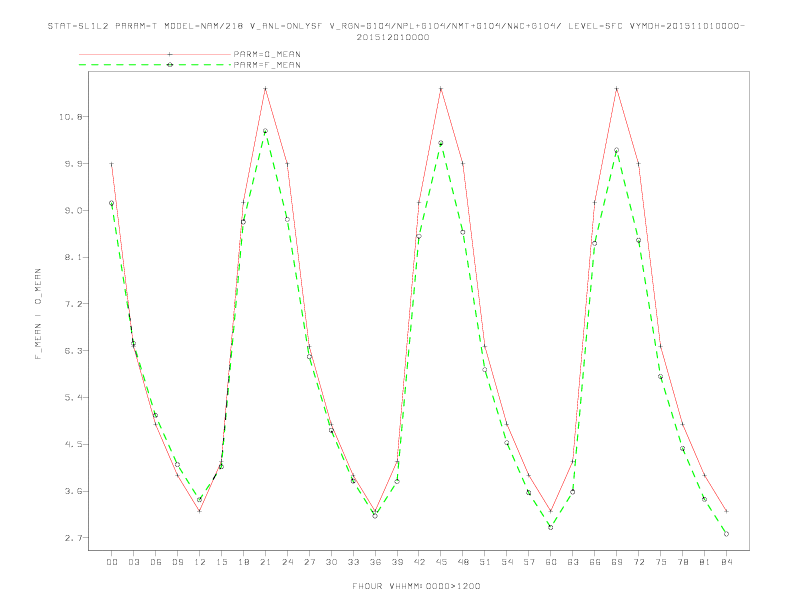Viewport: 792px width, 612px height.
Task: Click the x-axis tick label 42
Action: tap(419, 562)
